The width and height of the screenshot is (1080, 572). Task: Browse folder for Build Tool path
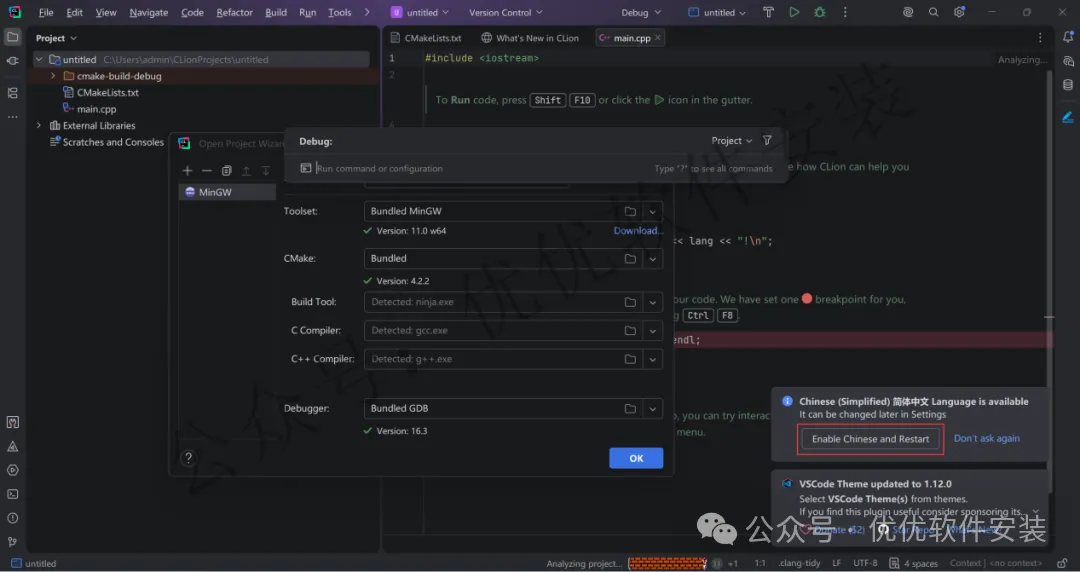pyautogui.click(x=630, y=302)
